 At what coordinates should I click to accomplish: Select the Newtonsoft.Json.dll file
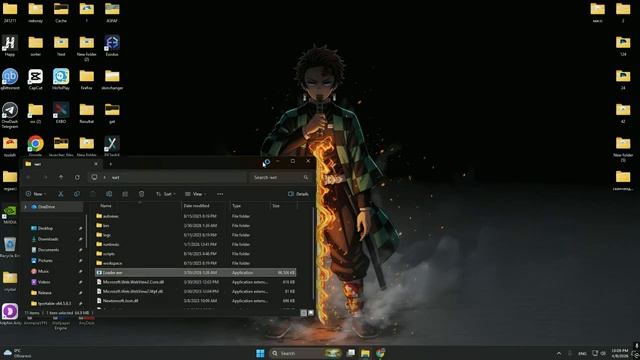tap(196, 301)
